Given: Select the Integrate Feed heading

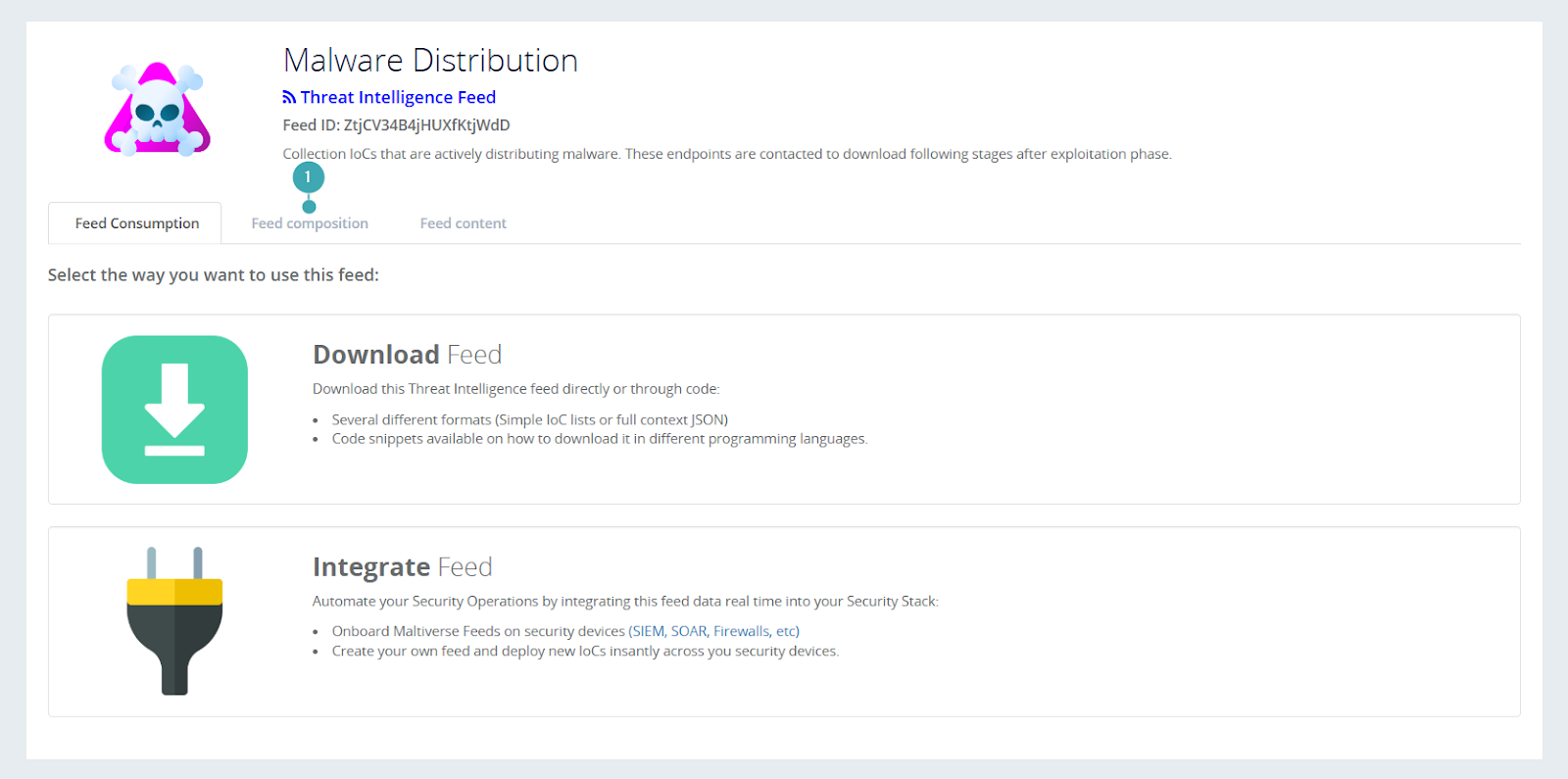Looking at the screenshot, I should tap(402, 567).
